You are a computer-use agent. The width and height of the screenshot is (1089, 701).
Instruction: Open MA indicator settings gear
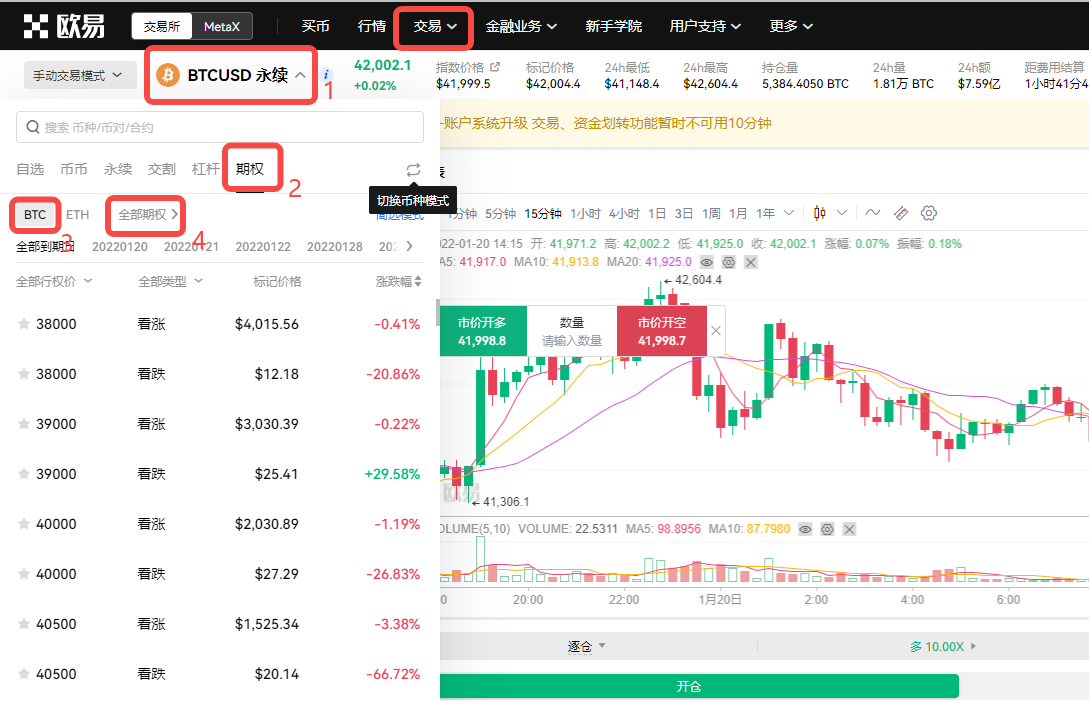click(x=729, y=262)
